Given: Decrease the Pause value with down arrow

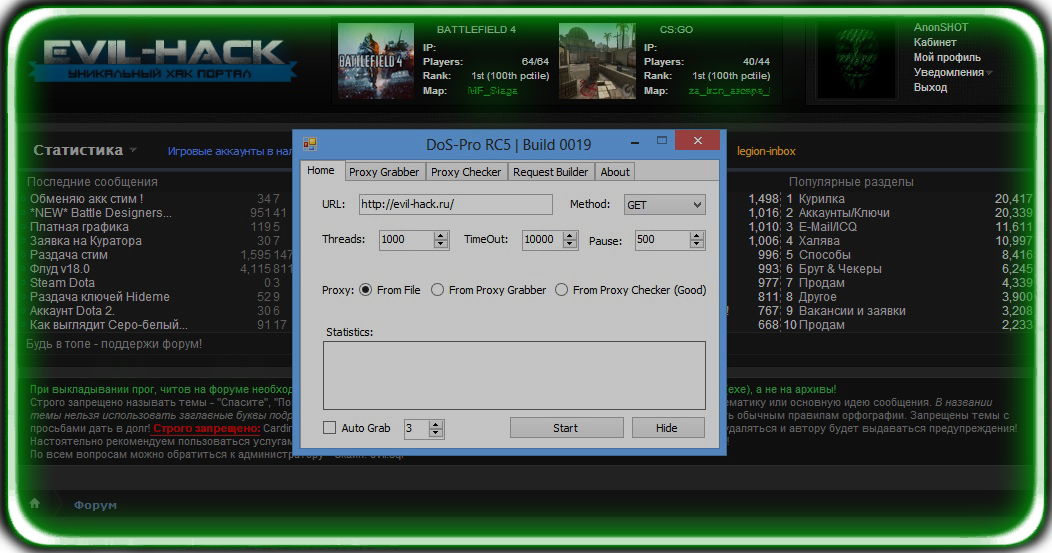Looking at the screenshot, I should tap(697, 244).
